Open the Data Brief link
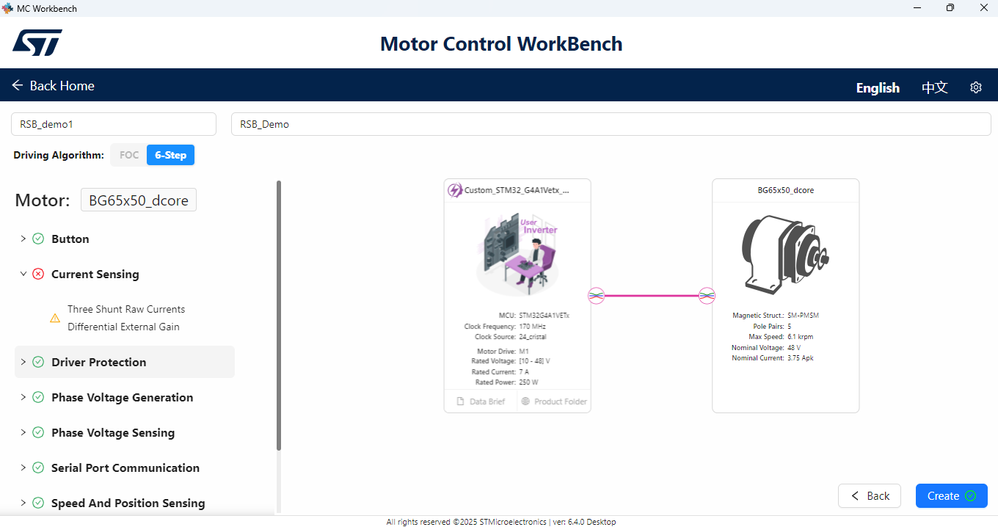This screenshot has width=998, height=527. coord(481,402)
